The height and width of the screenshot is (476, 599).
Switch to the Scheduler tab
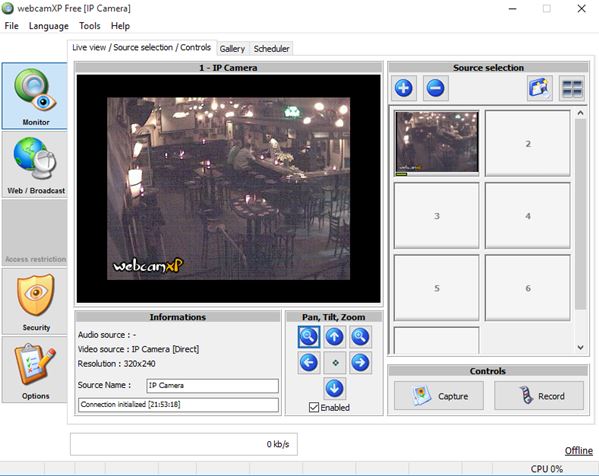[272, 49]
